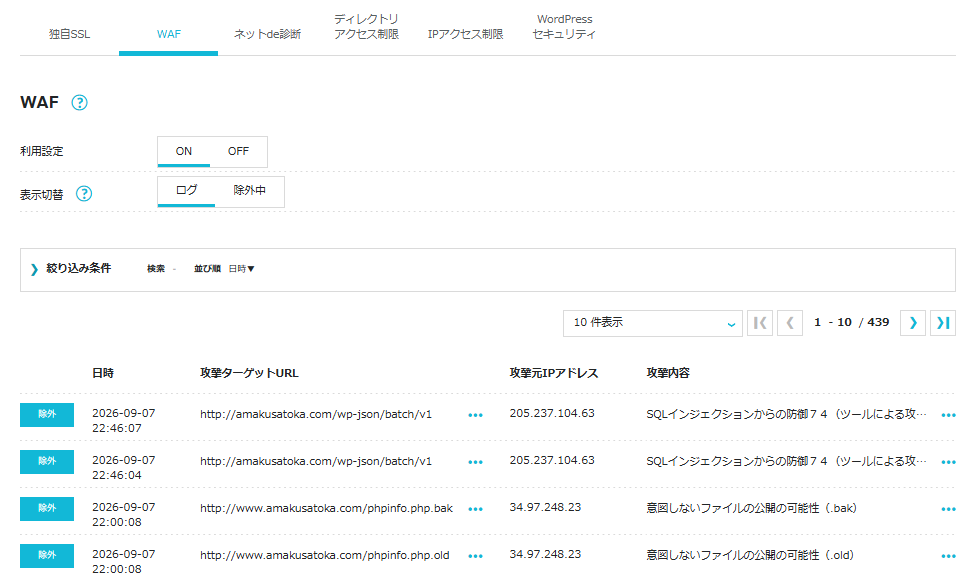
Task: Click 除外 button for 22:46:04 entry
Action: click(47, 462)
